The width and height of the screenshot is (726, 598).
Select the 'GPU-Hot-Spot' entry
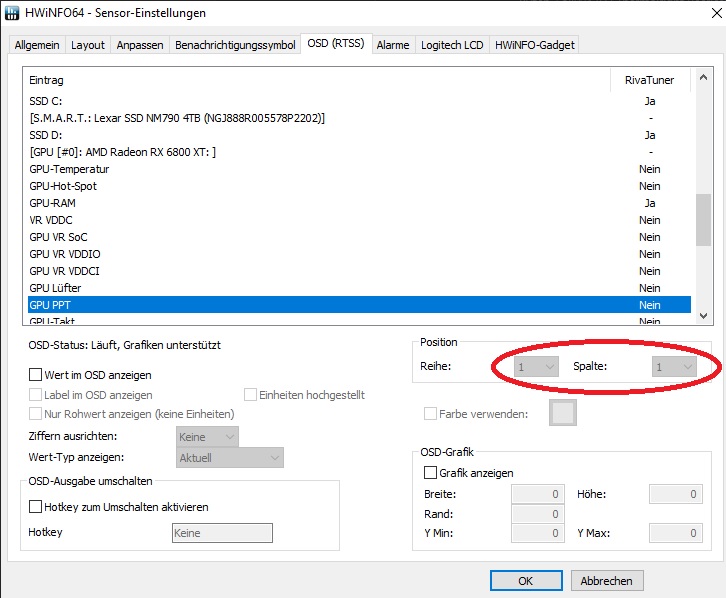tap(359, 186)
